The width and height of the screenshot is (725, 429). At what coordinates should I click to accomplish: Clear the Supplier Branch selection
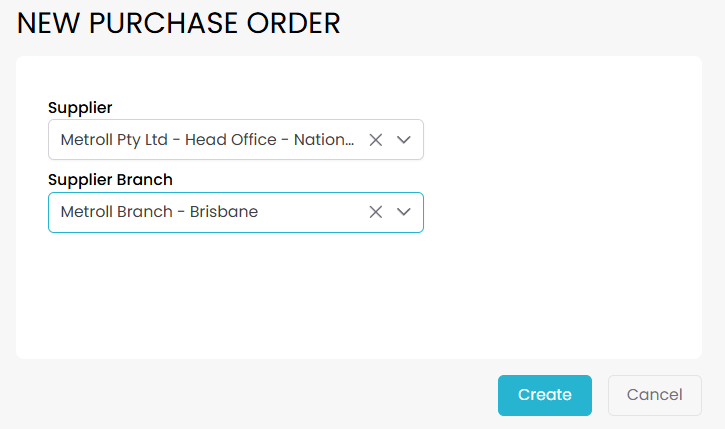pos(376,212)
